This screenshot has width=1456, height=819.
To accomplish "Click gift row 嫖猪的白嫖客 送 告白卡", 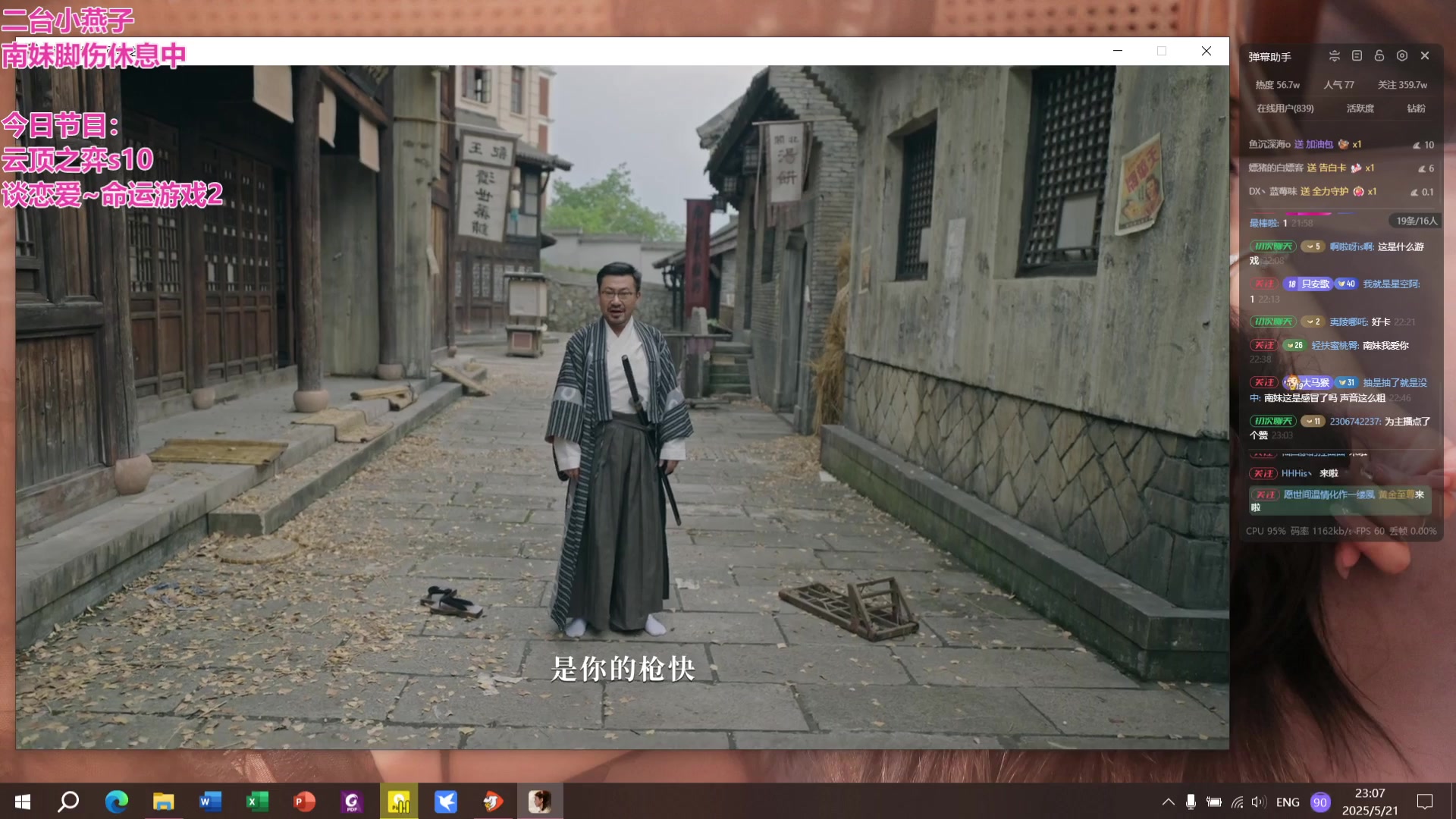I will 1341,168.
